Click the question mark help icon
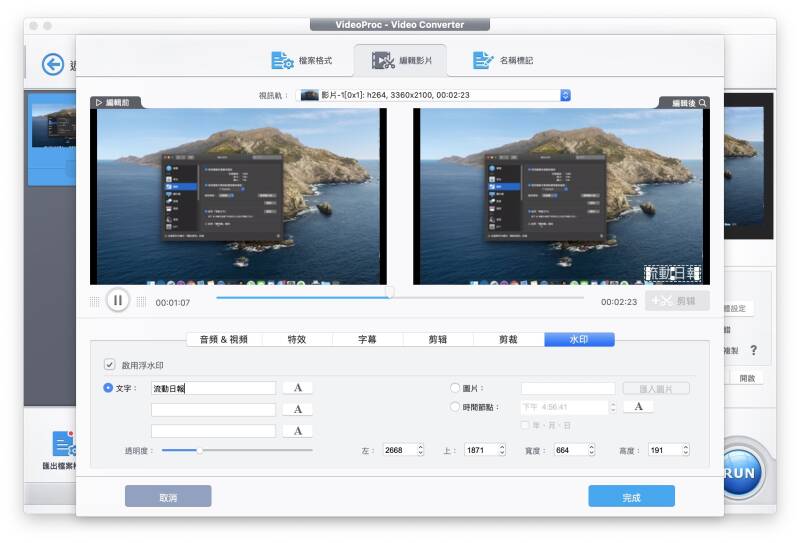Viewport: 800px width, 543px height. [754, 350]
